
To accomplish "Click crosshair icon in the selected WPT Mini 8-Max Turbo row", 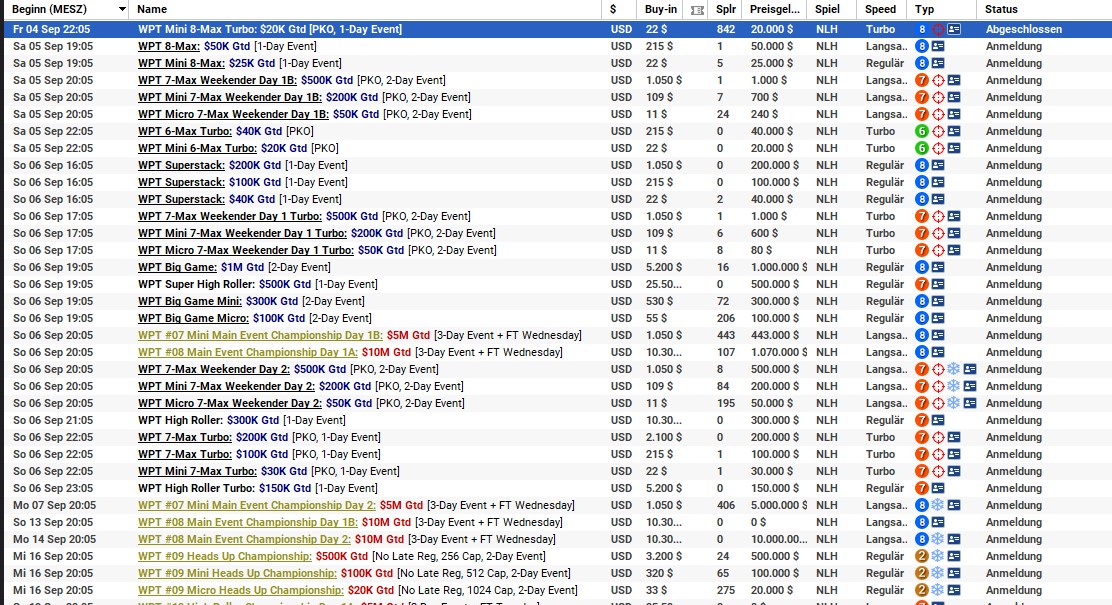I will [938, 29].
